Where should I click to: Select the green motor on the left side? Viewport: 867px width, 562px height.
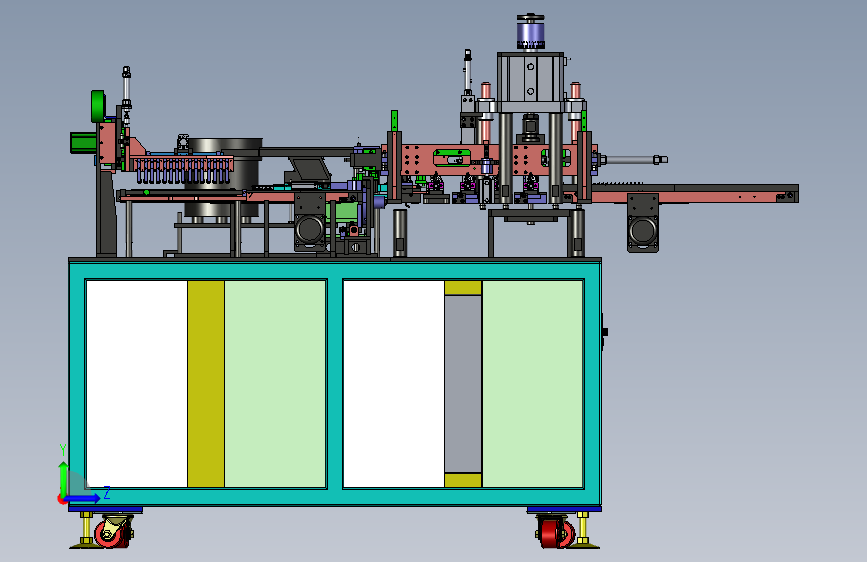83,143
